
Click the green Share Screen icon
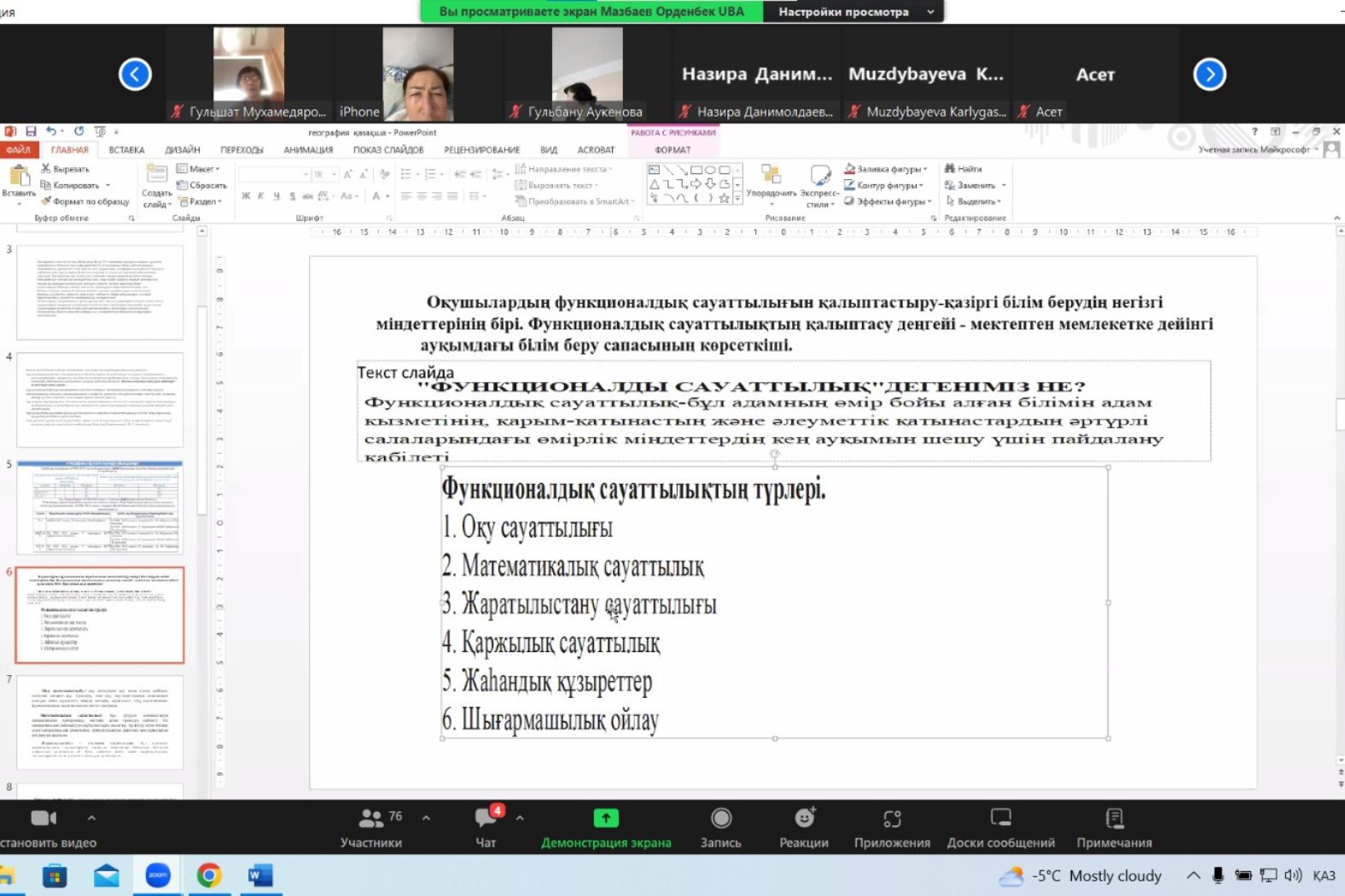pyautogui.click(x=605, y=819)
